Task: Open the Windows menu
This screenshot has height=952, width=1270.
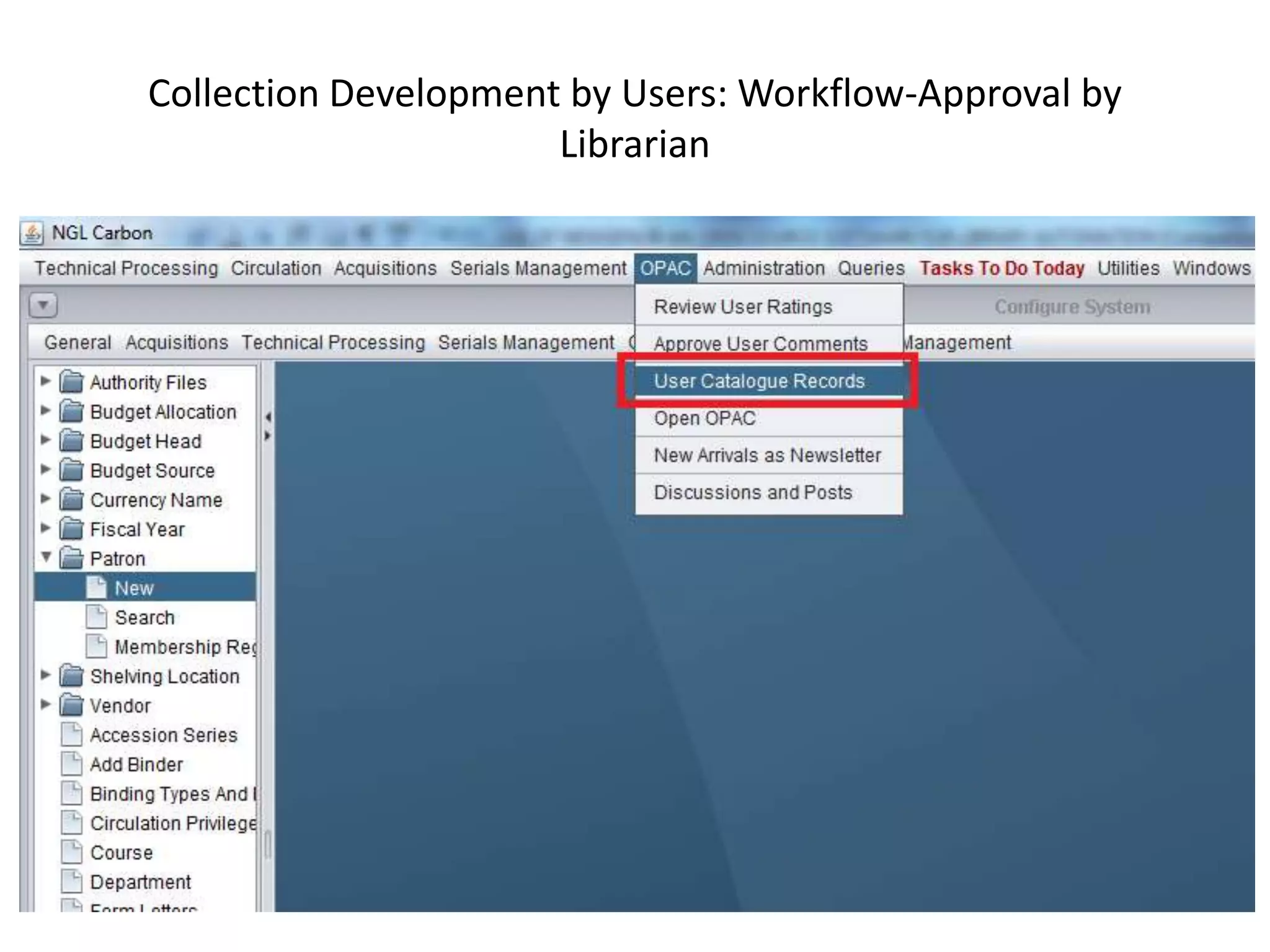Action: click(x=1212, y=268)
